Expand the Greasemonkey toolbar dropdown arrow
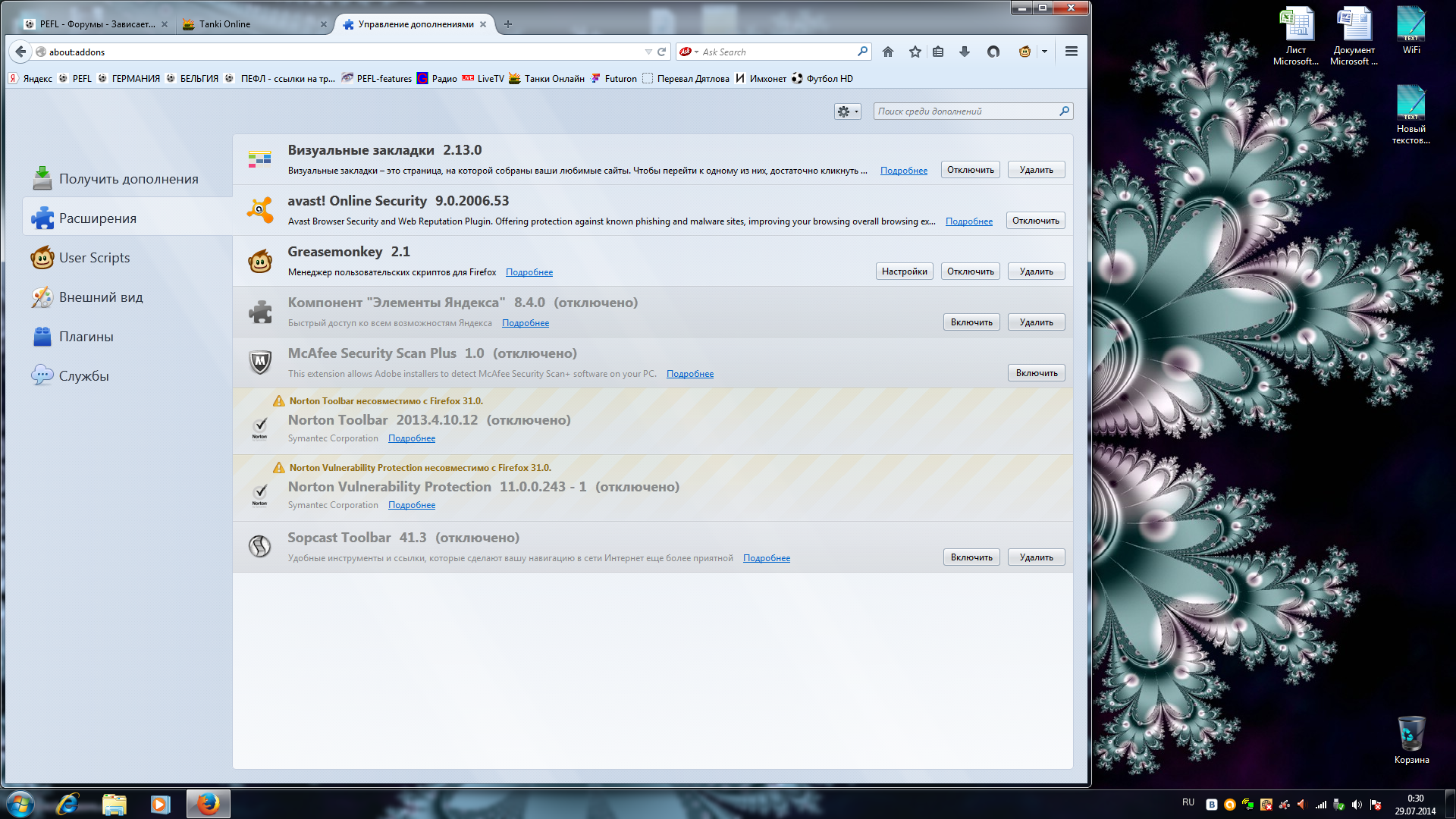The height and width of the screenshot is (819, 1456). click(1044, 52)
